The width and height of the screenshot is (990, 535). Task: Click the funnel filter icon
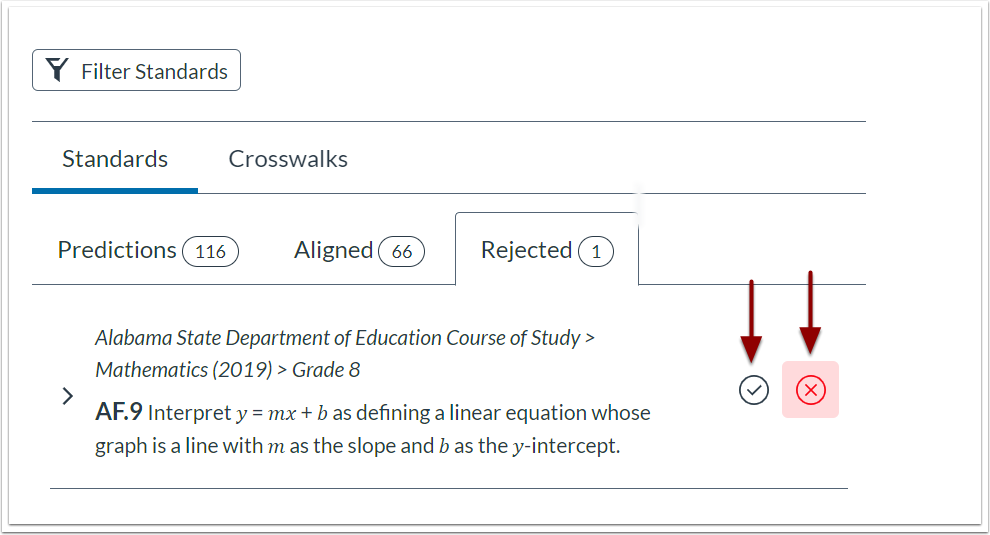click(57, 69)
